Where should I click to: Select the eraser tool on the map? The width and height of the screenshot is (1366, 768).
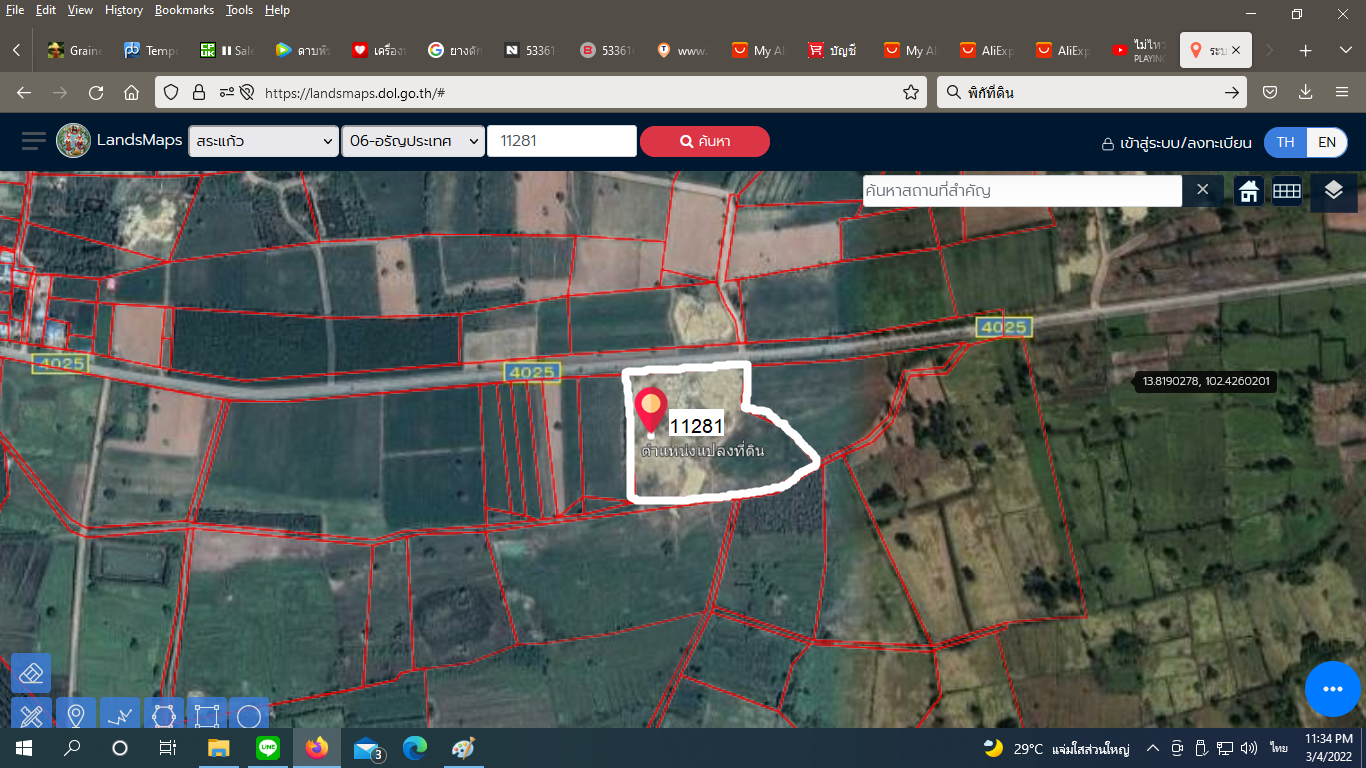31,673
